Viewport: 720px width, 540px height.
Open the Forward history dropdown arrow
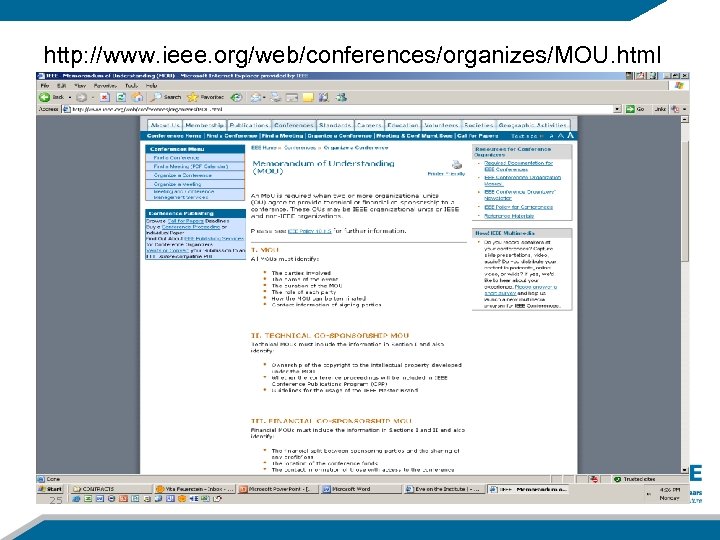click(x=93, y=97)
